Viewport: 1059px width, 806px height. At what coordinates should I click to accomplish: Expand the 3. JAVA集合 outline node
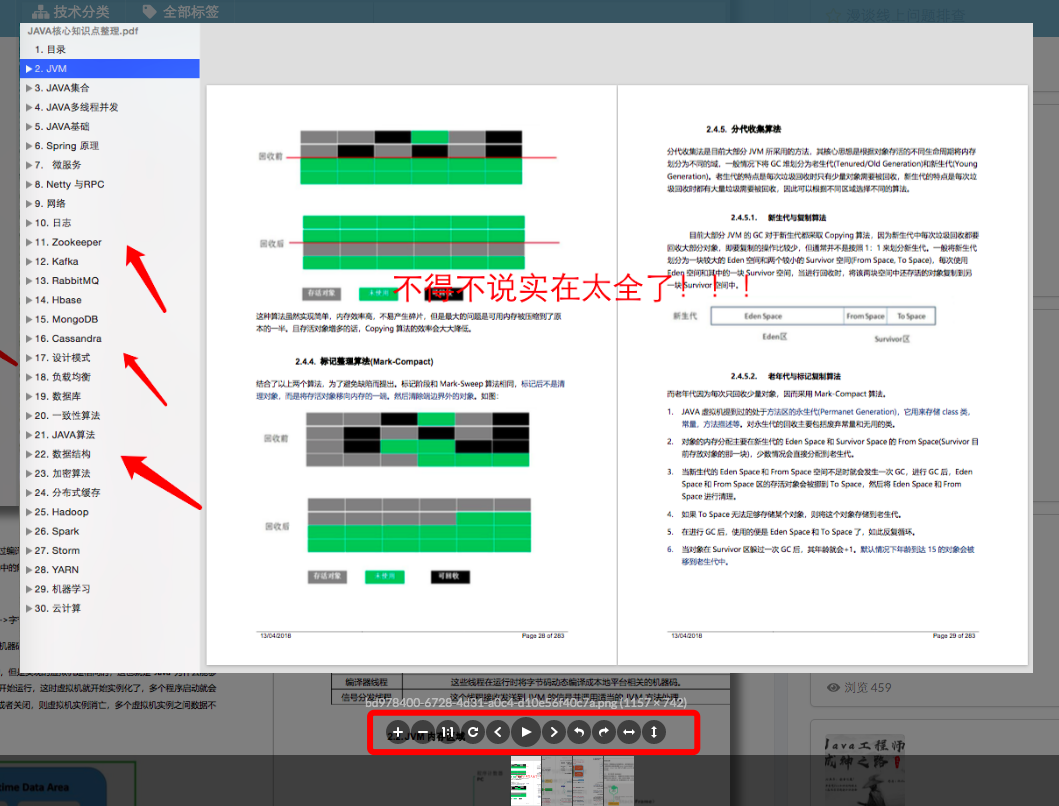pyautogui.click(x=29, y=88)
